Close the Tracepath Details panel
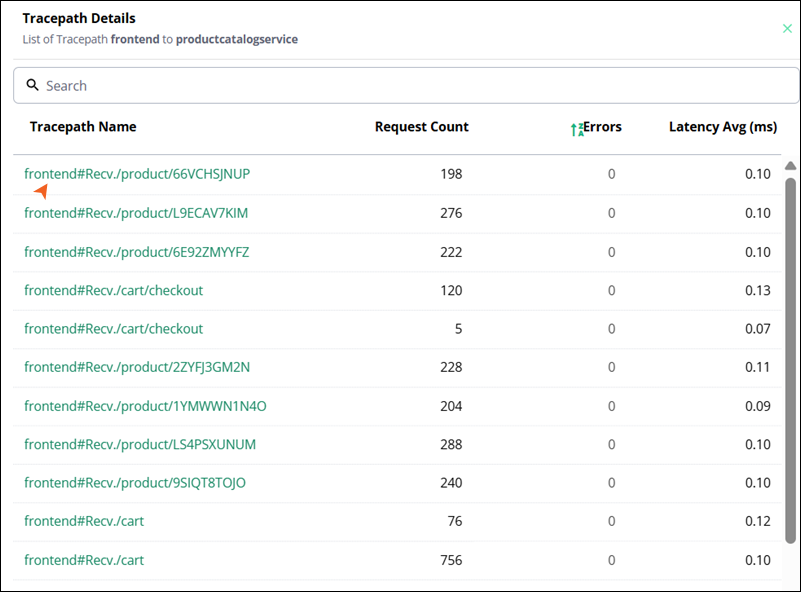This screenshot has height=592, width=801. click(787, 28)
